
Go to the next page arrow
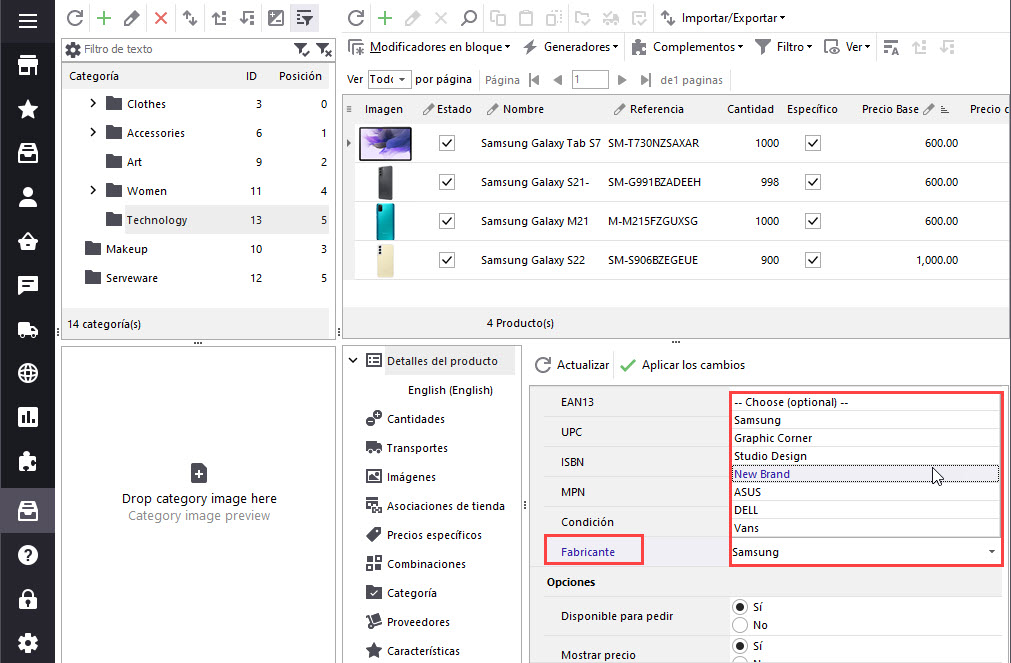tap(622, 80)
